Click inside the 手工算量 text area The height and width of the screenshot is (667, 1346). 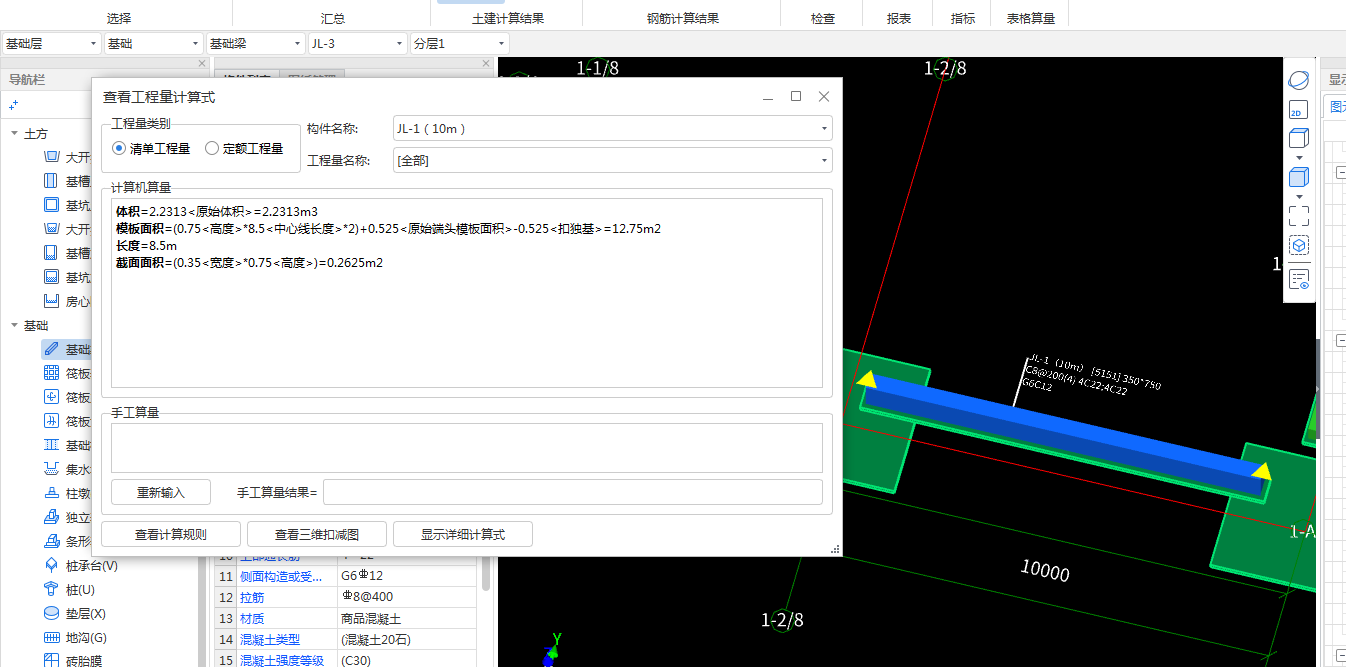(467, 447)
